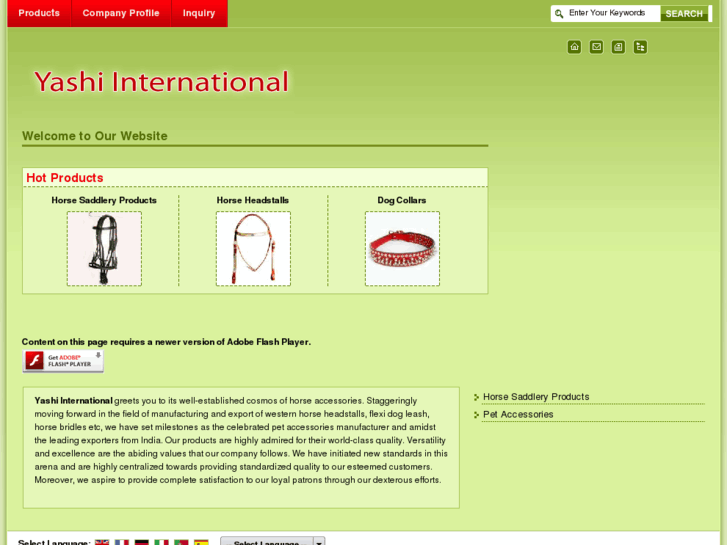The height and width of the screenshot is (545, 727).
Task: Open the sitemap tree icon
Action: pos(640,47)
